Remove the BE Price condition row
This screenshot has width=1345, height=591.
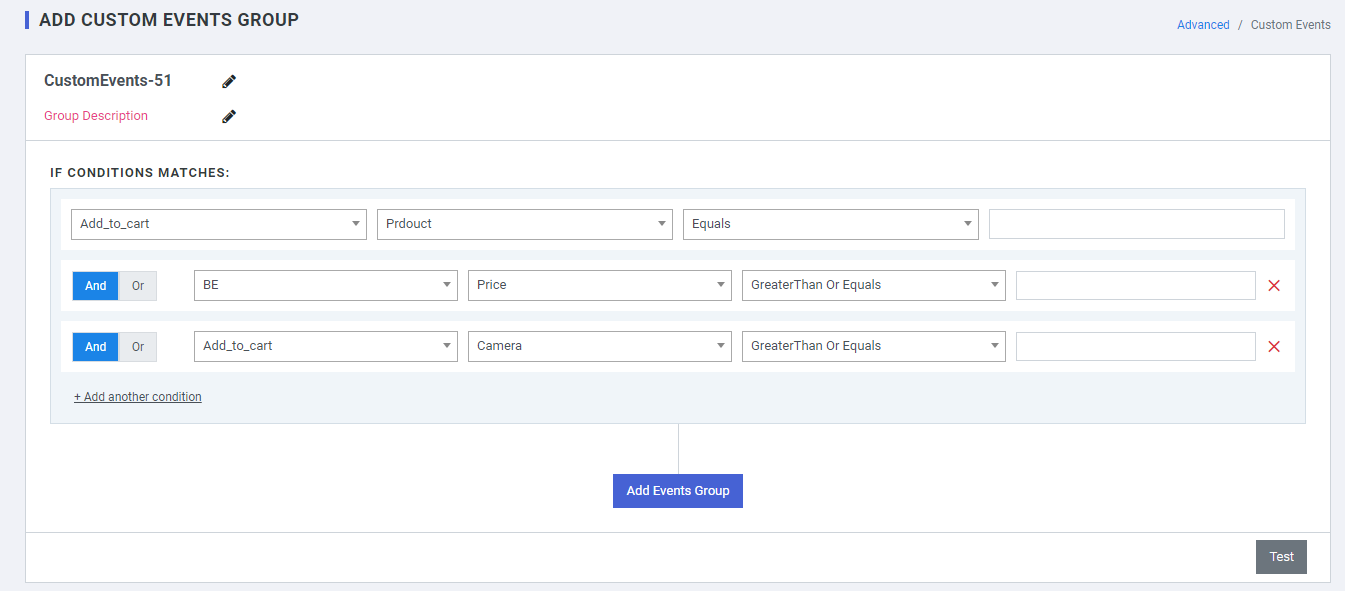tap(1273, 286)
